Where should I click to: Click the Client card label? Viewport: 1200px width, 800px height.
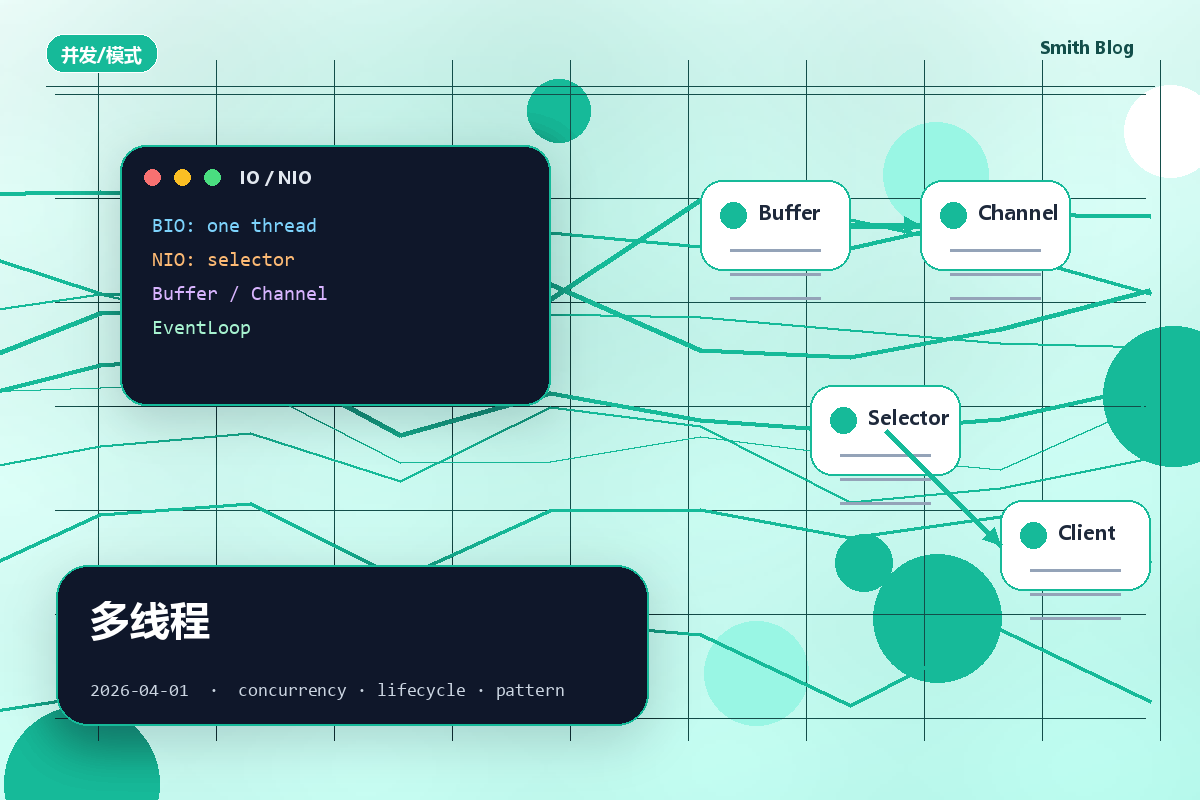(1087, 533)
